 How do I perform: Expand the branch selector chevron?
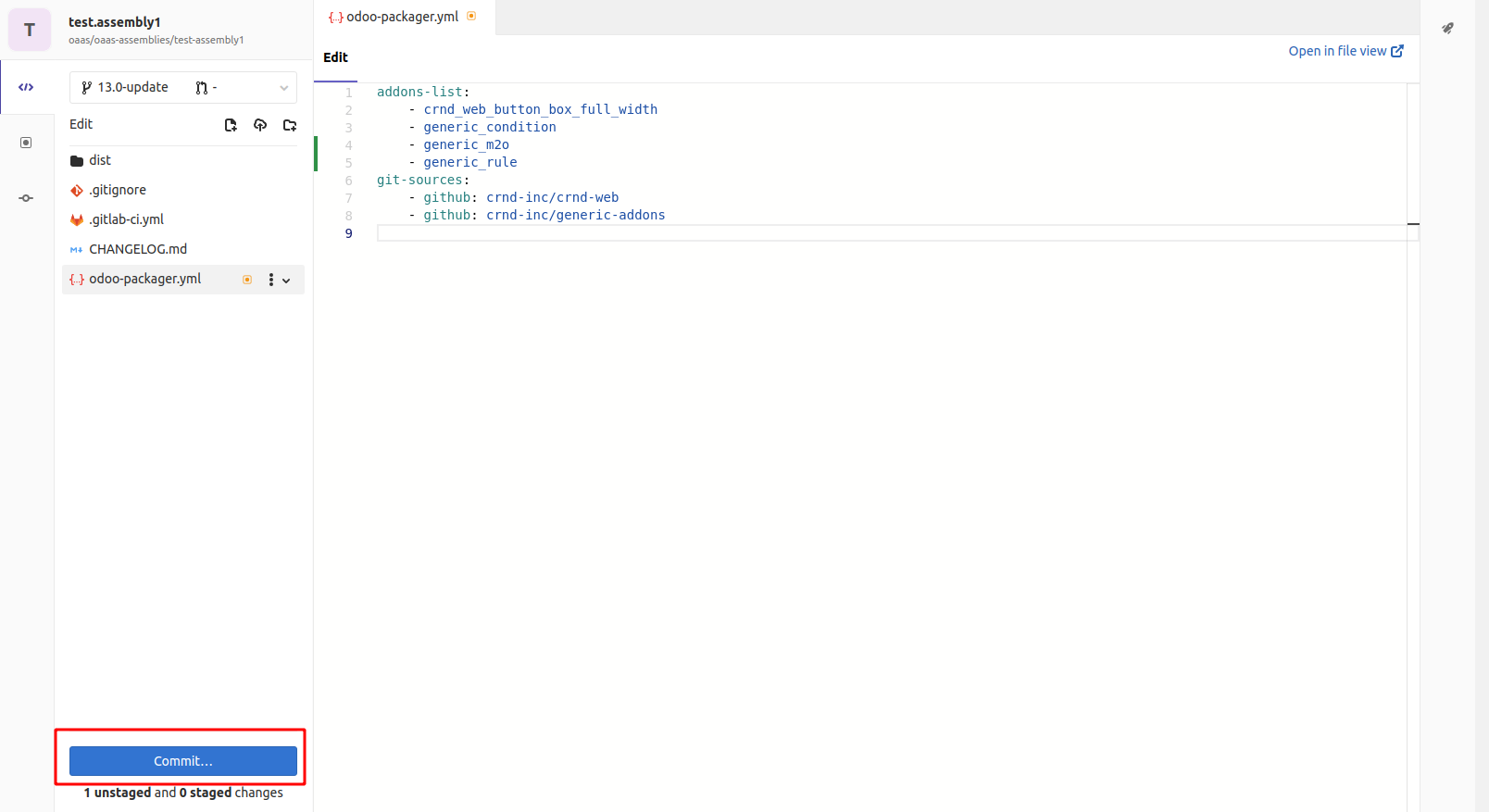click(284, 88)
